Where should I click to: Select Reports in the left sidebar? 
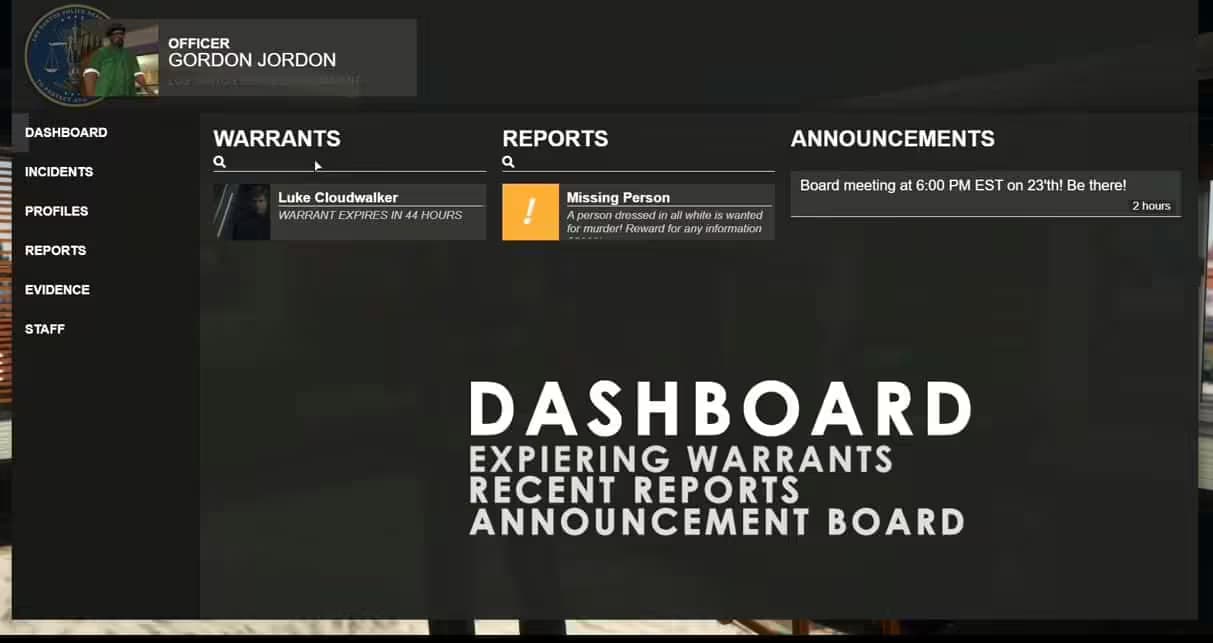(x=55, y=251)
